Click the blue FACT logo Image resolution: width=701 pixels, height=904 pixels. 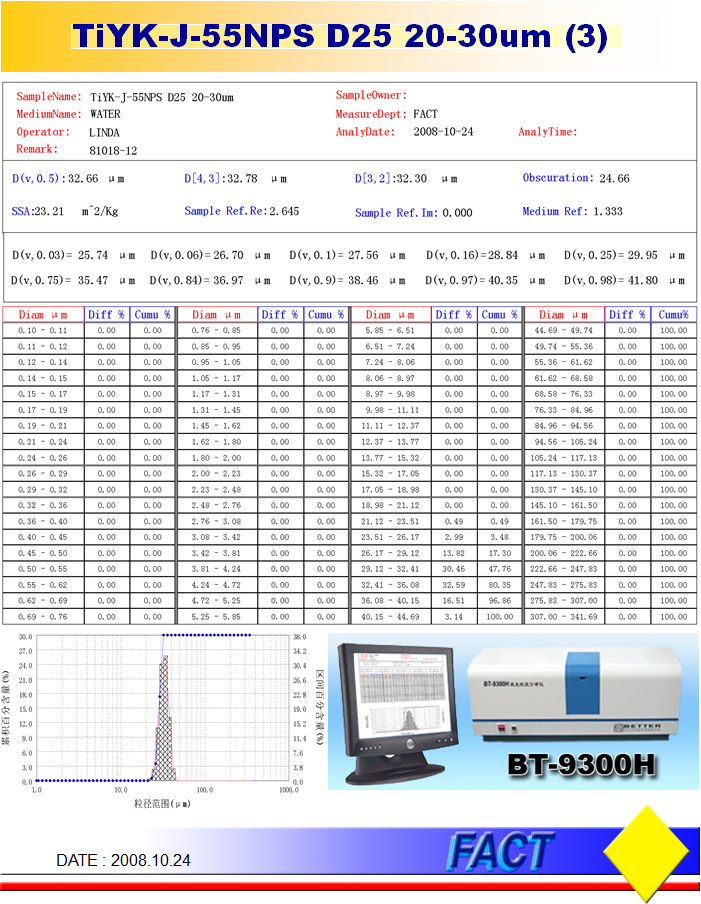click(x=500, y=850)
